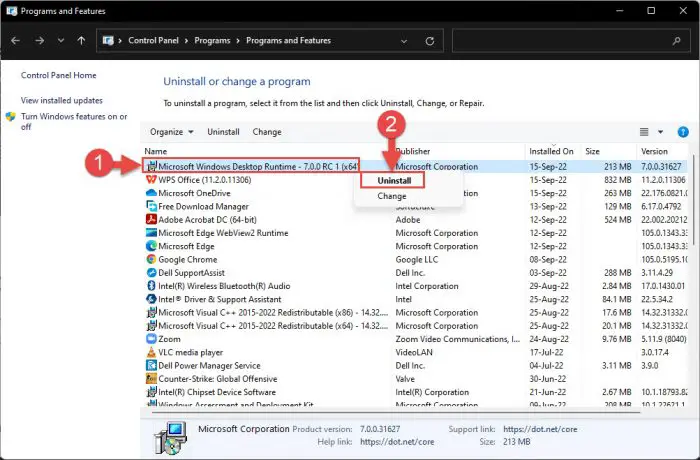Click the view layout icon
Screen dimensions: 700x460
(x=644, y=132)
